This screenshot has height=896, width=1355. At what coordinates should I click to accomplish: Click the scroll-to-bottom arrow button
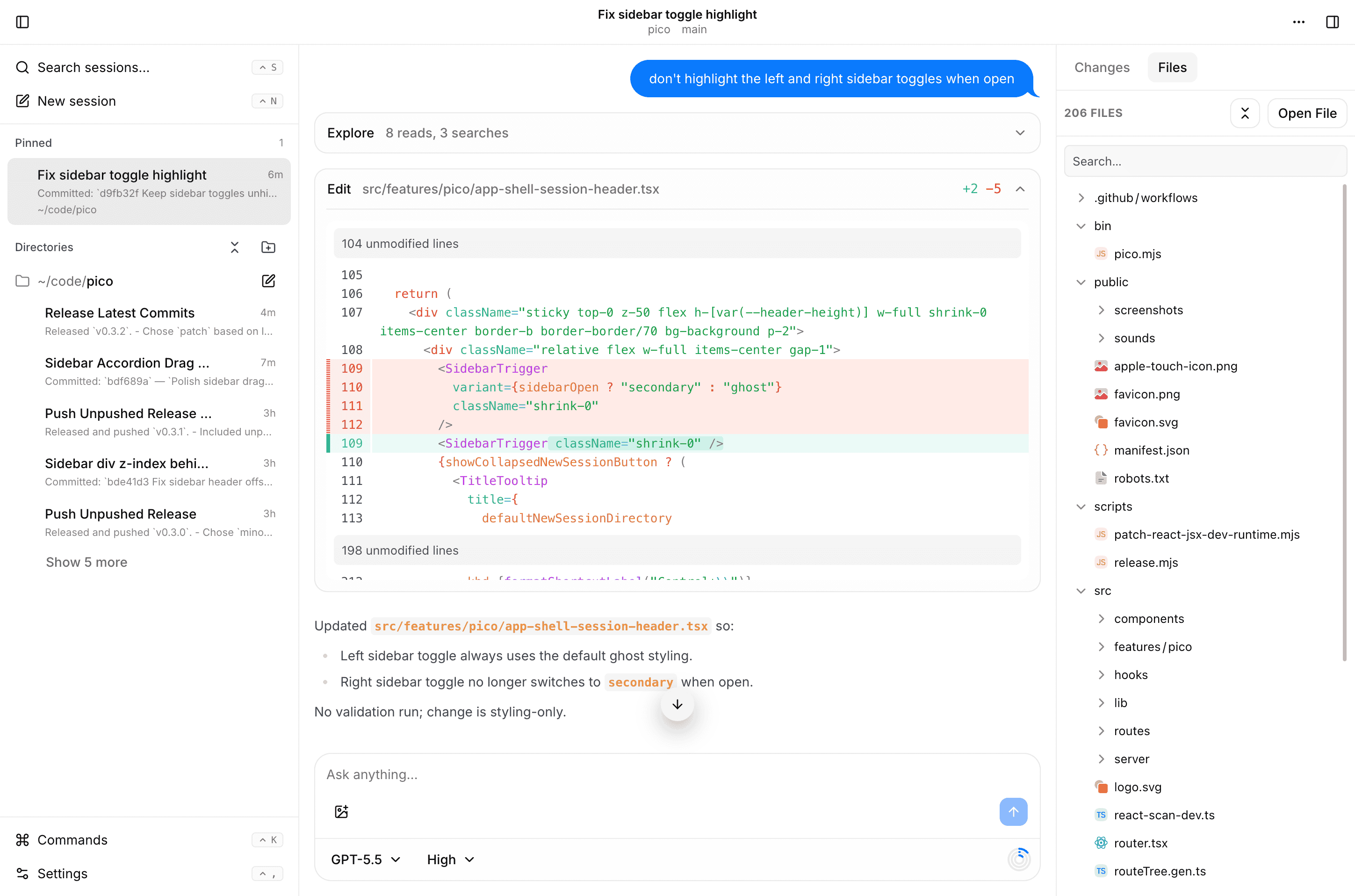click(x=677, y=705)
